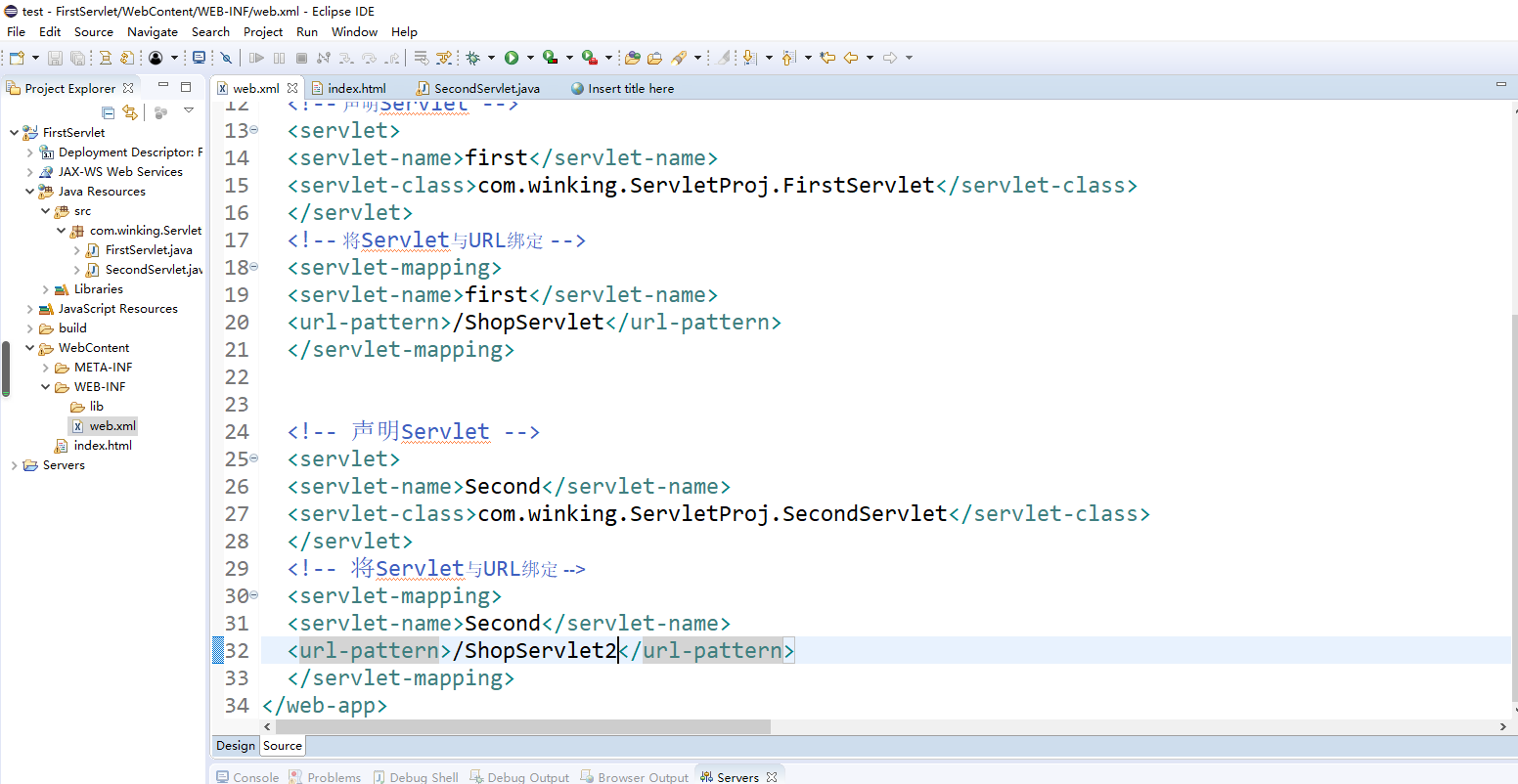Open the Back history dropdown arrow

click(x=870, y=58)
